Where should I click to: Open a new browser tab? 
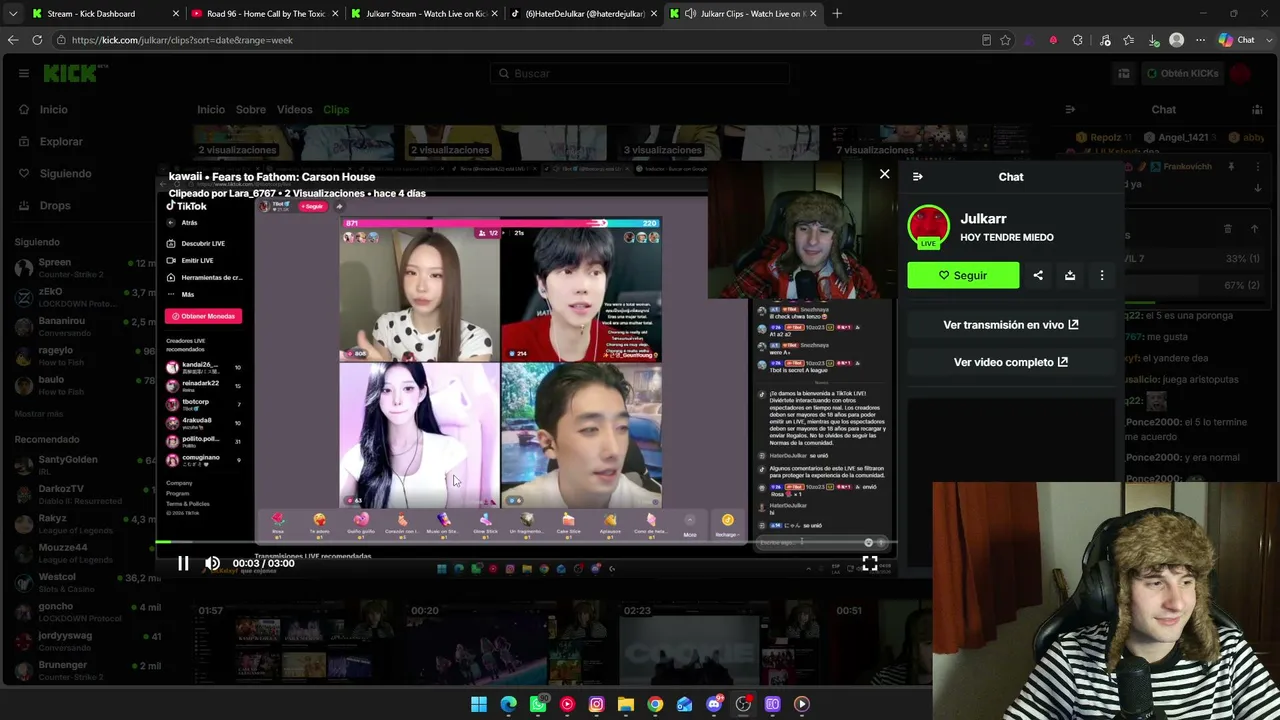click(837, 14)
